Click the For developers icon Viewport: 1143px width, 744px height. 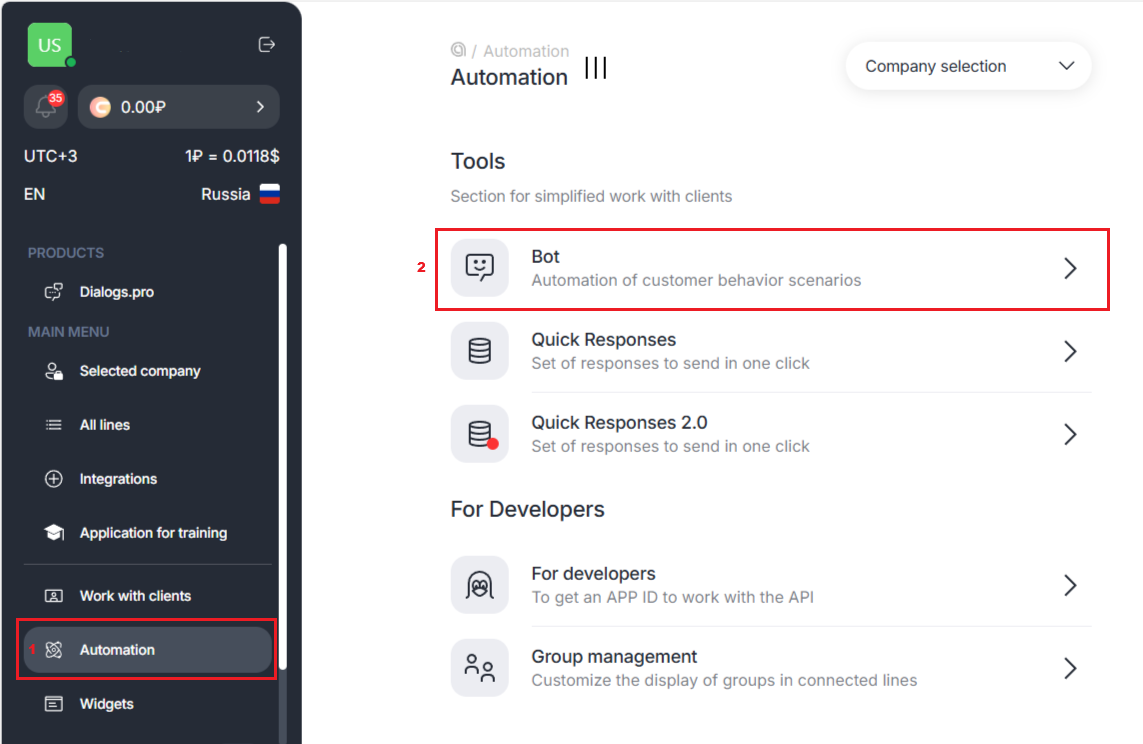(480, 585)
